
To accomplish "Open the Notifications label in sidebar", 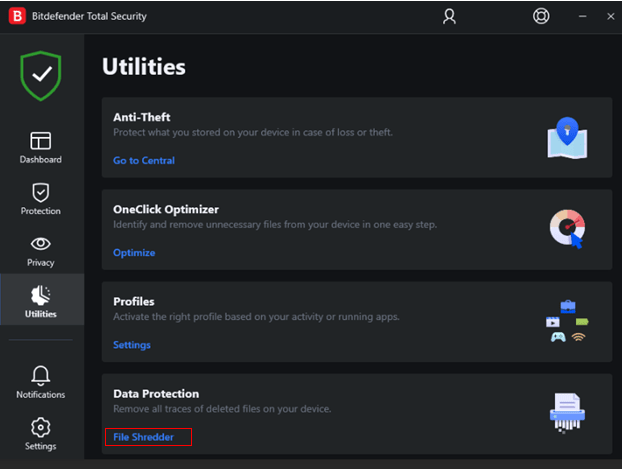I will 40,395.
